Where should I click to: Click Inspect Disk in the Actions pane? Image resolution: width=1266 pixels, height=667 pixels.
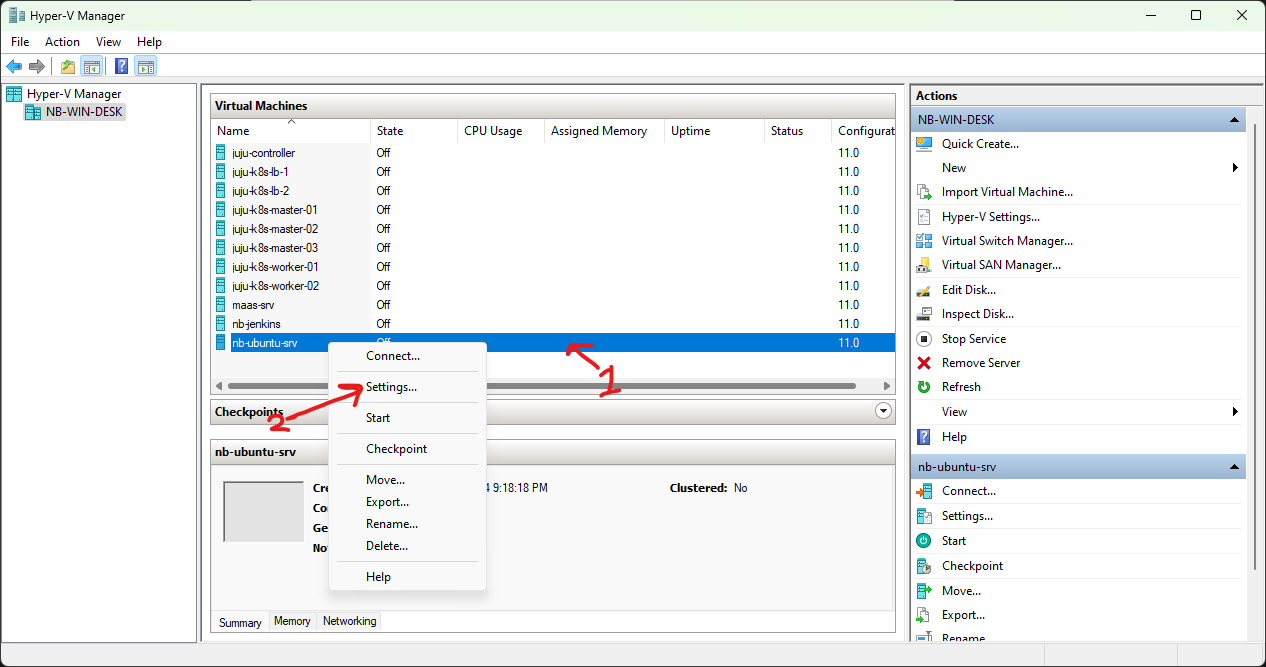click(x=975, y=314)
